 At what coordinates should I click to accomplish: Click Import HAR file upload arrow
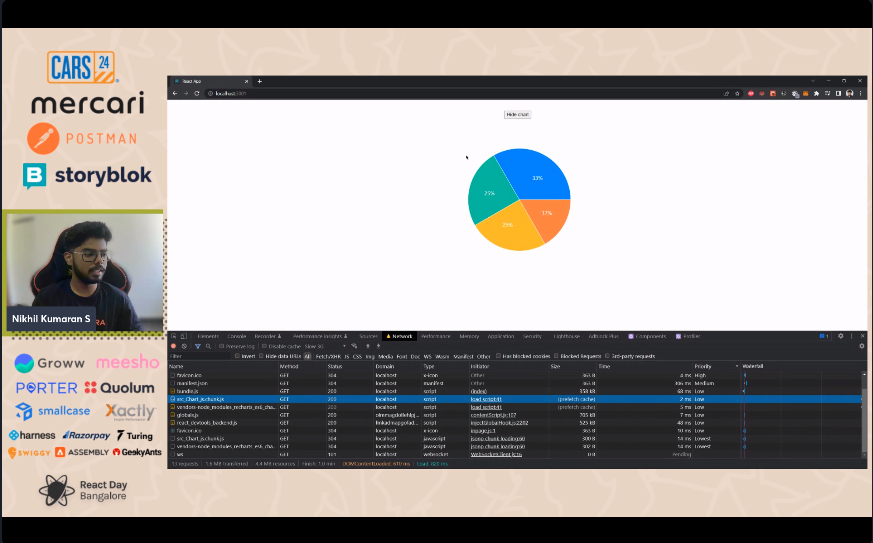click(367, 346)
